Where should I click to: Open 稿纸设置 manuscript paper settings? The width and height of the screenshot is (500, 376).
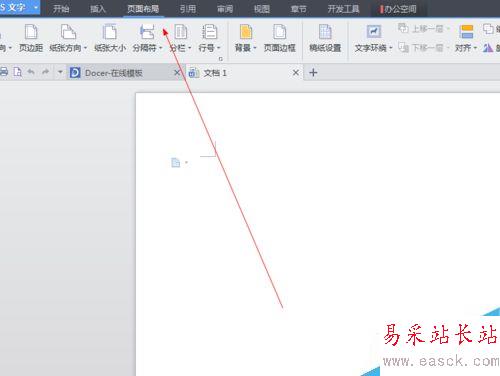tap(325, 39)
